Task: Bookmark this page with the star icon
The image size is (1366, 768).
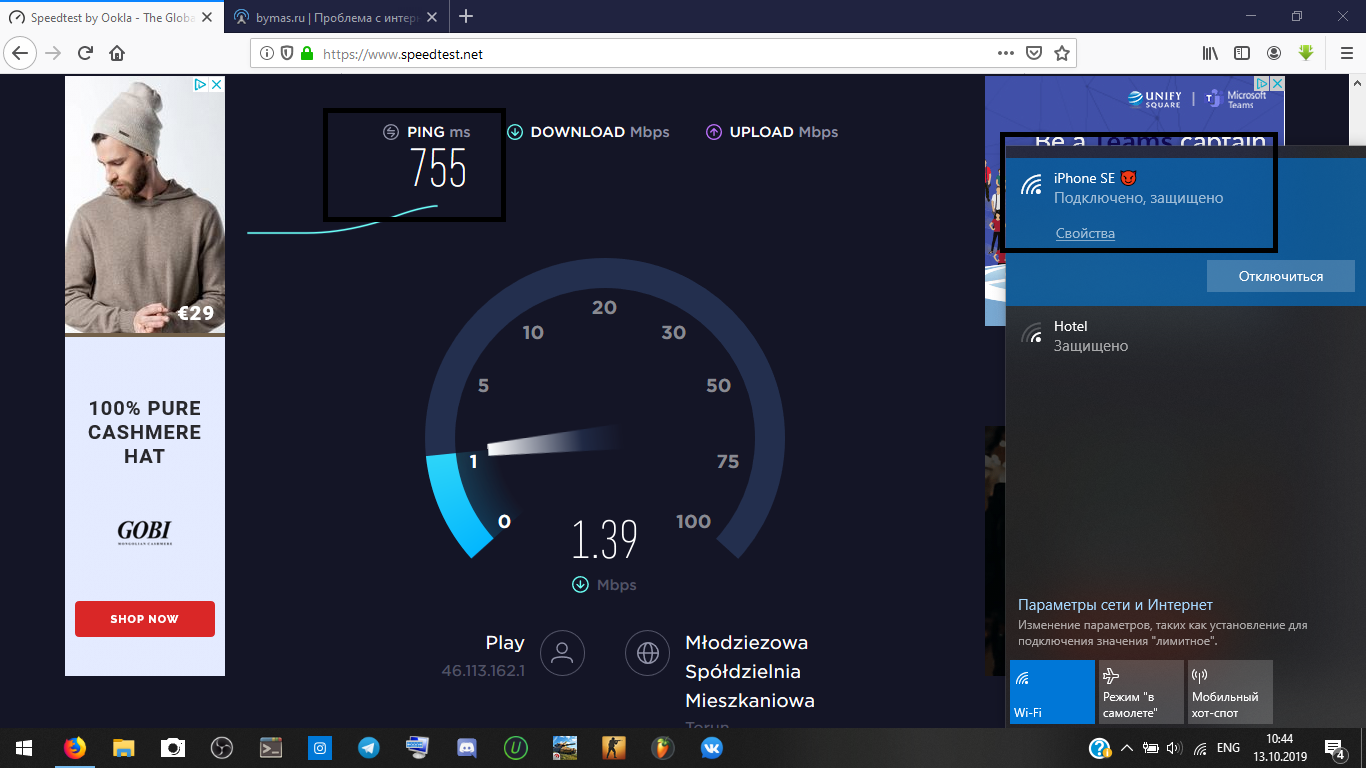Action: click(x=1062, y=53)
